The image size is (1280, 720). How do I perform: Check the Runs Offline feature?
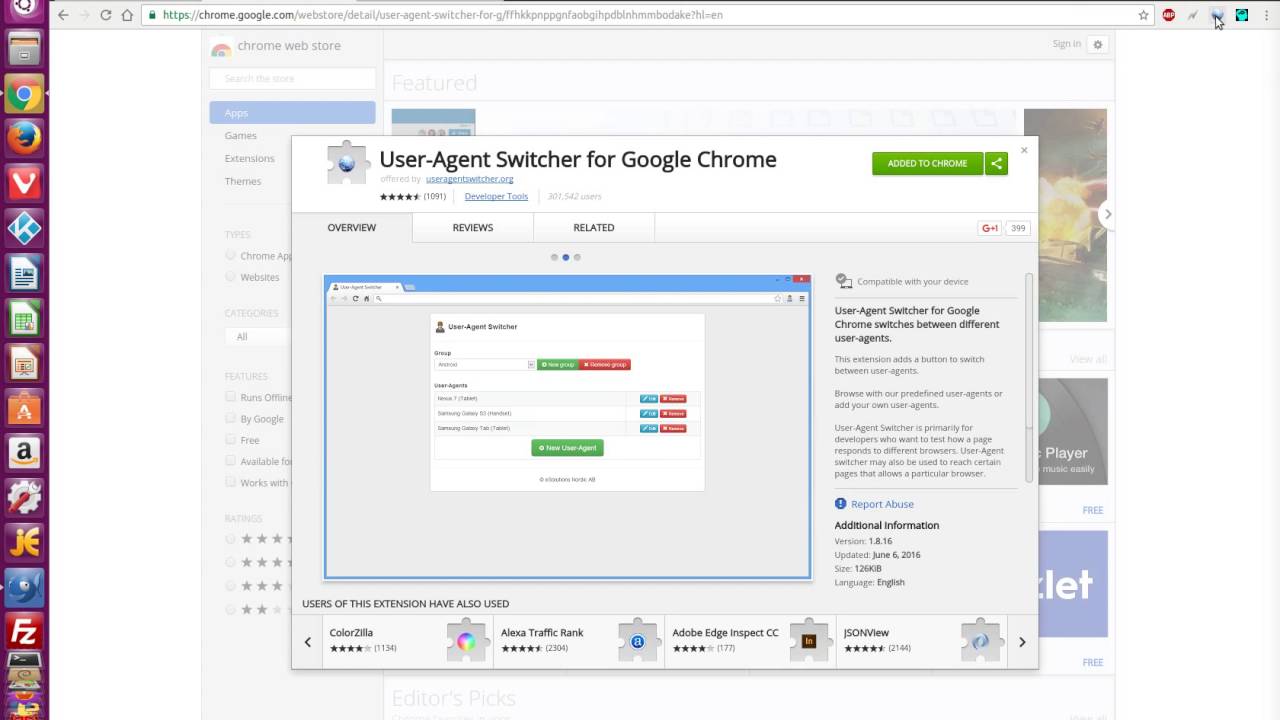coord(230,397)
